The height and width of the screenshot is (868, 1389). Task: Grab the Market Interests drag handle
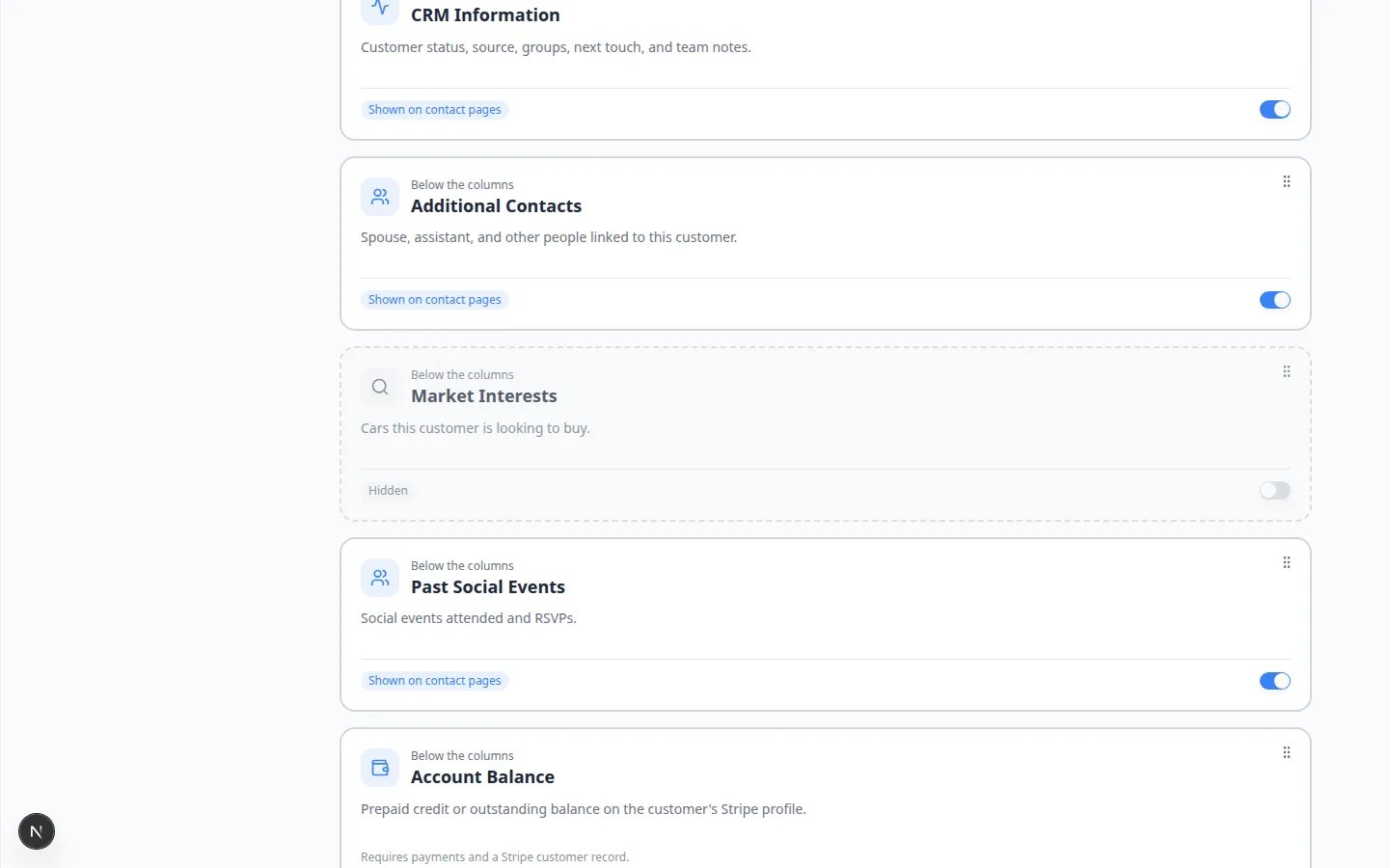click(x=1287, y=371)
